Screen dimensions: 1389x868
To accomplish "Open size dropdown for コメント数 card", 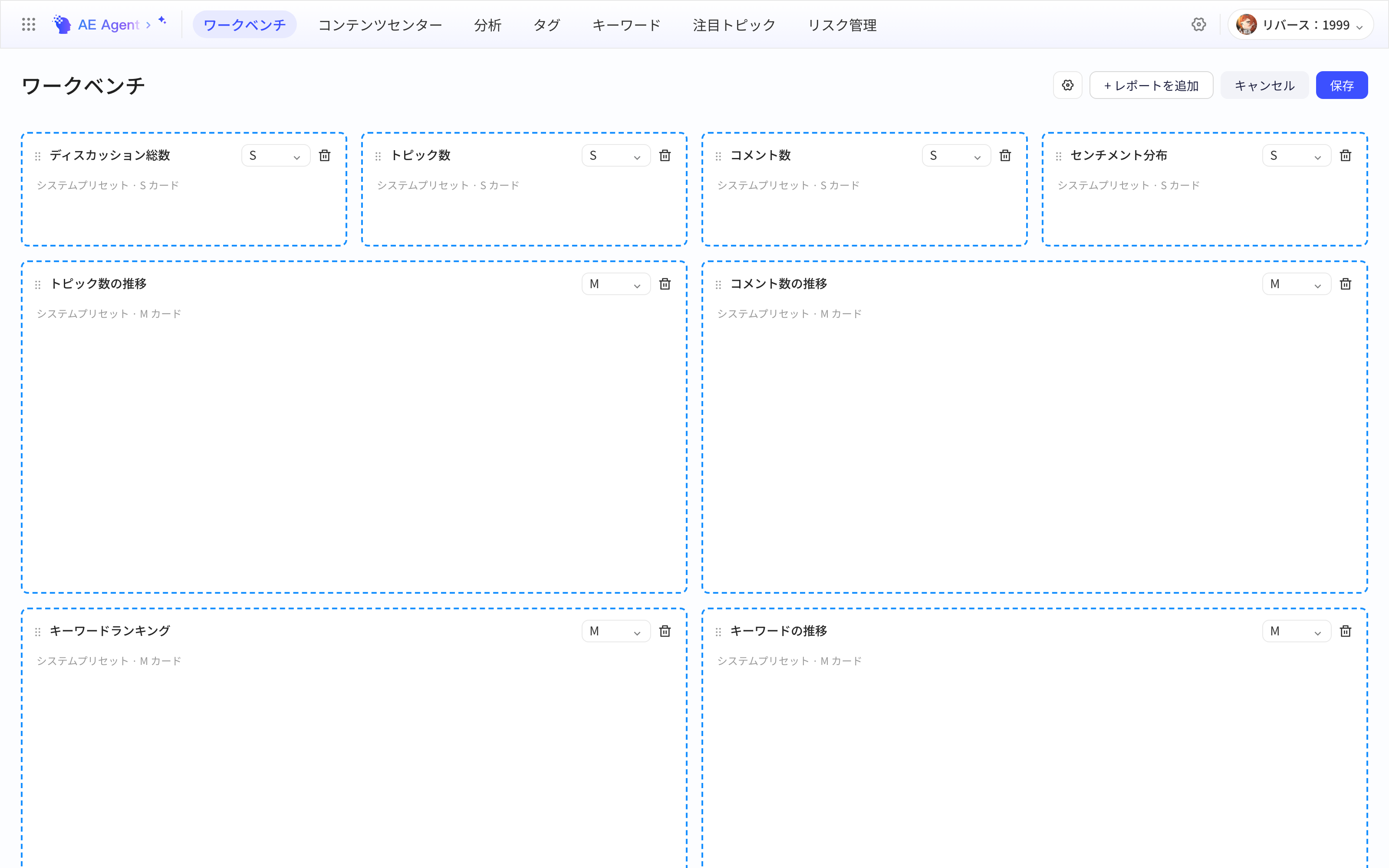I will pyautogui.click(x=956, y=155).
